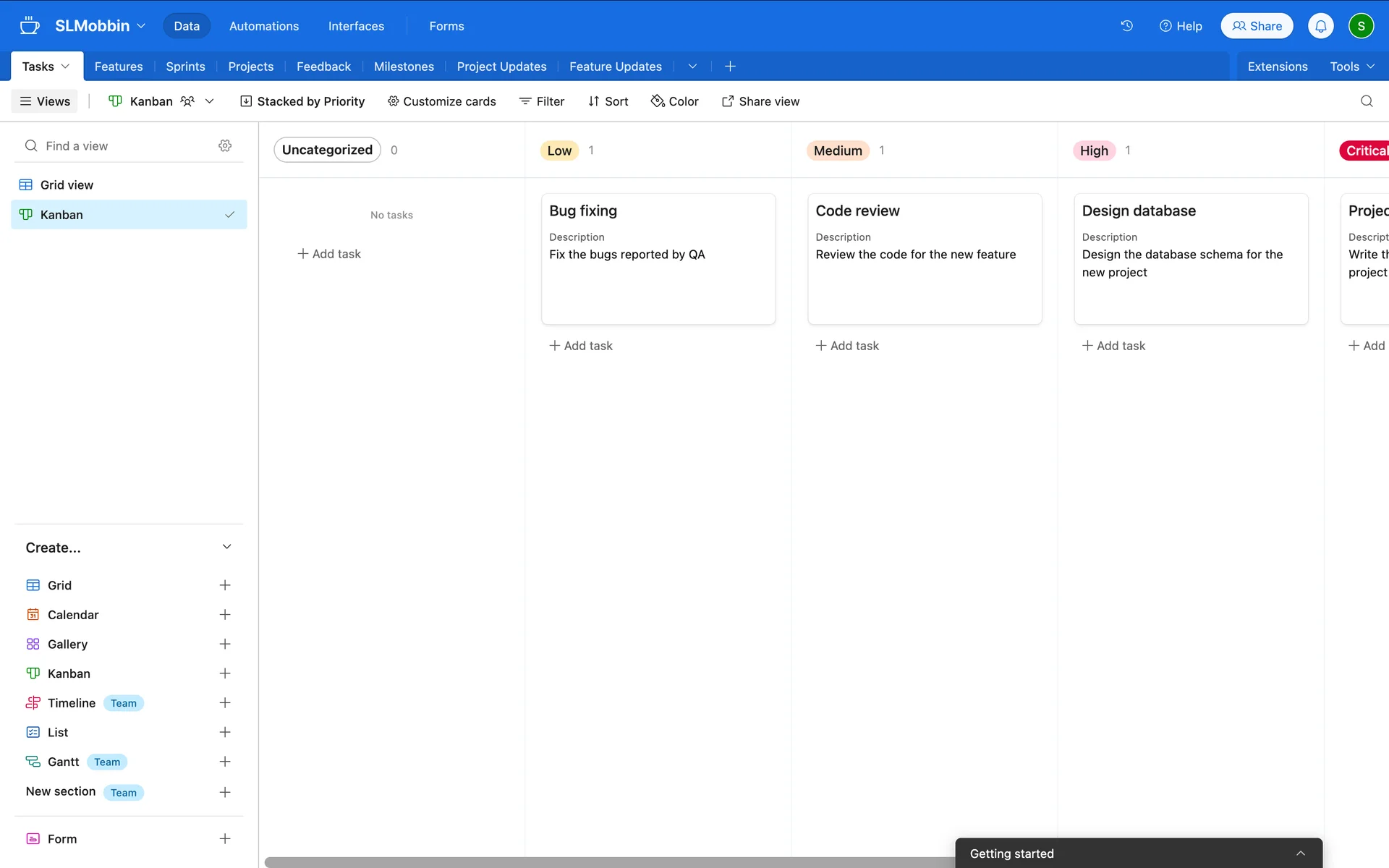Open view settings gear in sidebar
Screen dimensions: 1389x868
tap(225, 145)
